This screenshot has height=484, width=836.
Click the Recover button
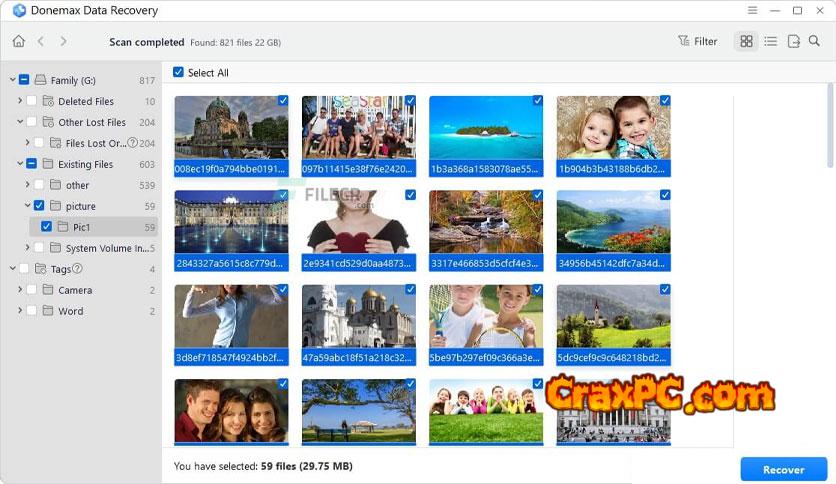point(783,470)
